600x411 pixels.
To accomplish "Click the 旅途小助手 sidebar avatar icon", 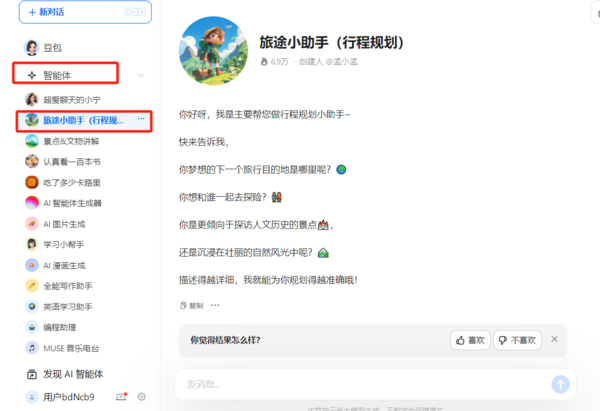I will point(32,120).
